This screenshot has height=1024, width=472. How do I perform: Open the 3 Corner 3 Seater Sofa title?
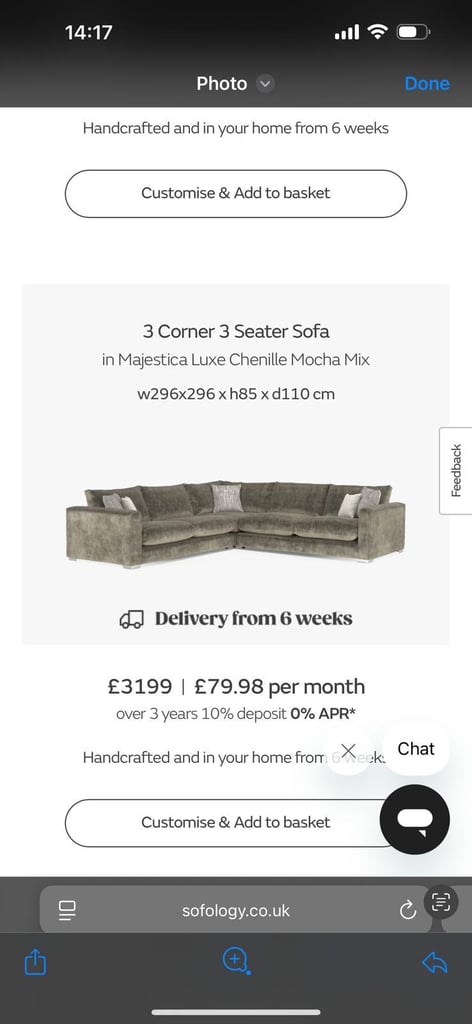point(236,331)
